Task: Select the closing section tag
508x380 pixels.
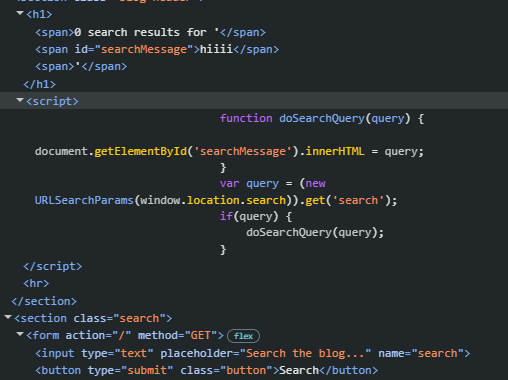Action: pyautogui.click(x=44, y=301)
